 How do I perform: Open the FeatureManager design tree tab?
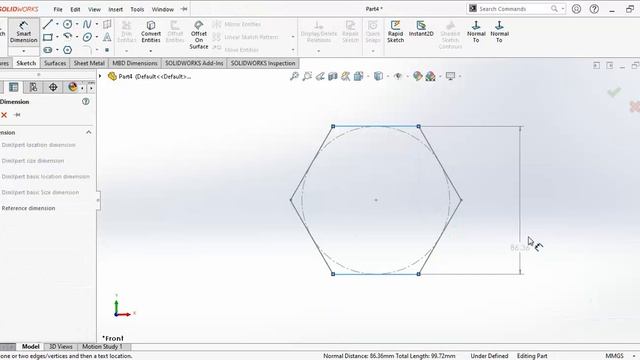(x=13, y=87)
